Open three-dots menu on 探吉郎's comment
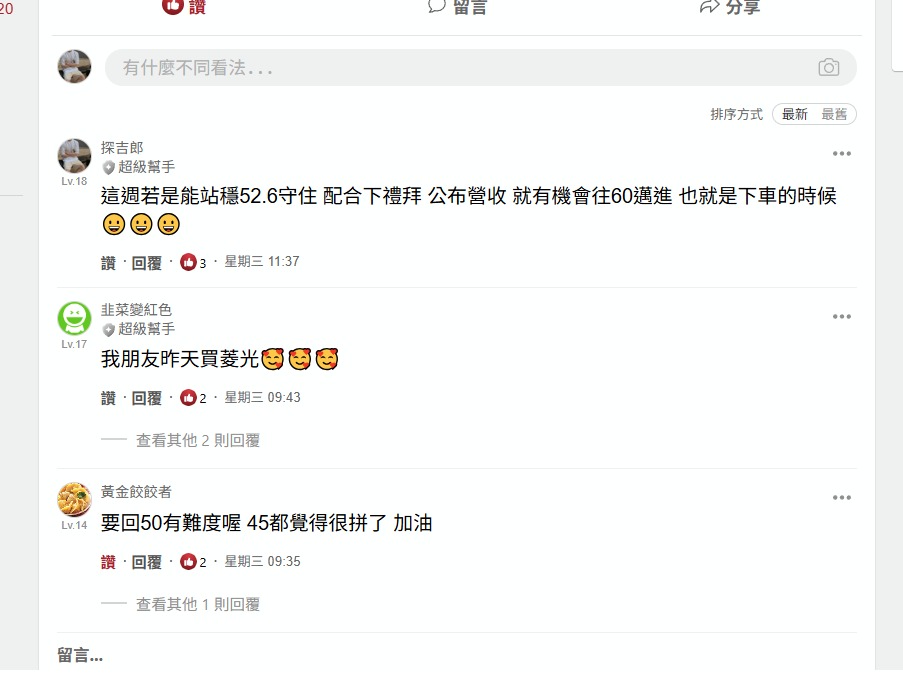This screenshot has height=675, width=903. 841,153
